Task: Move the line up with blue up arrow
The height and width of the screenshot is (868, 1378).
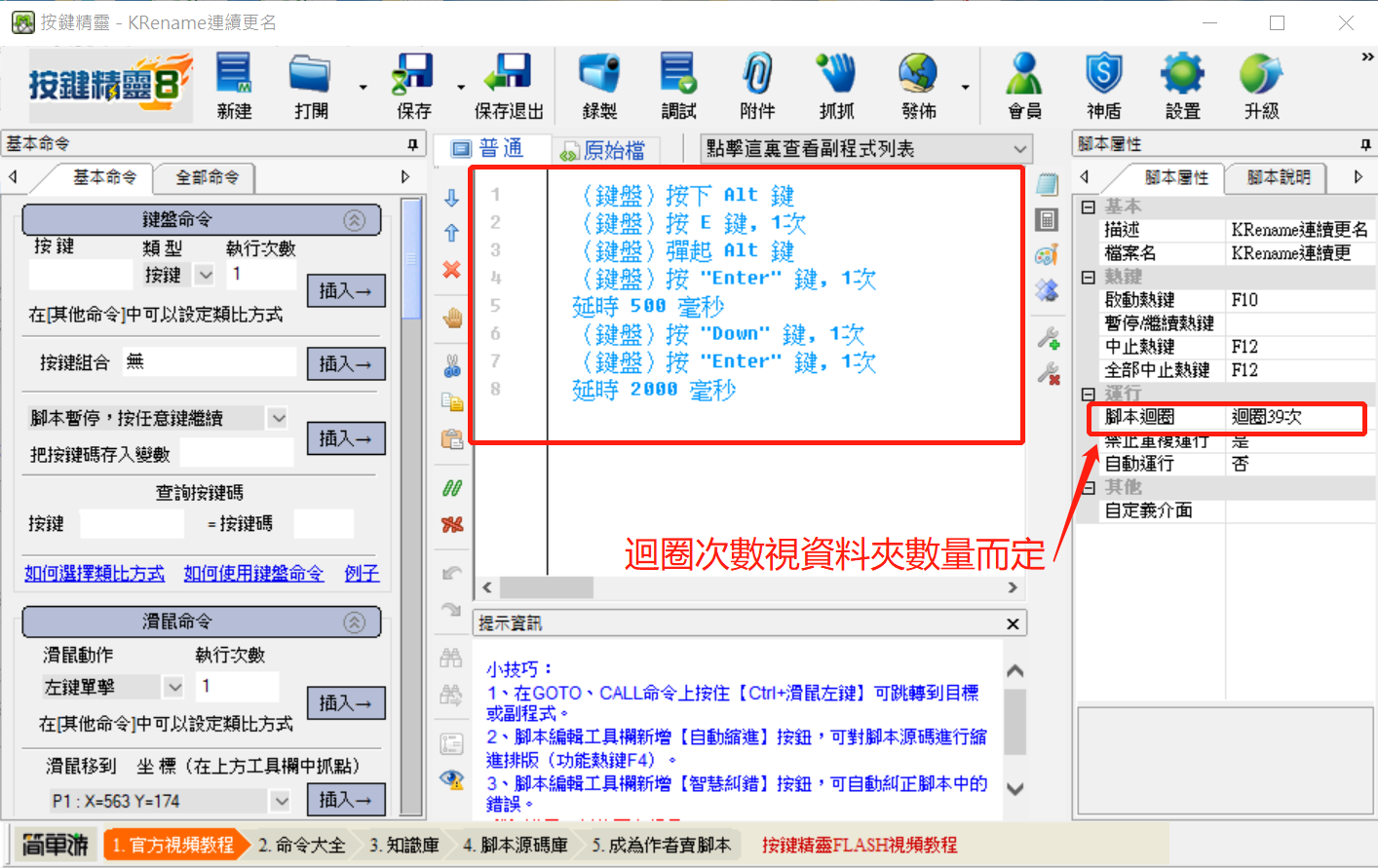Action: [451, 233]
